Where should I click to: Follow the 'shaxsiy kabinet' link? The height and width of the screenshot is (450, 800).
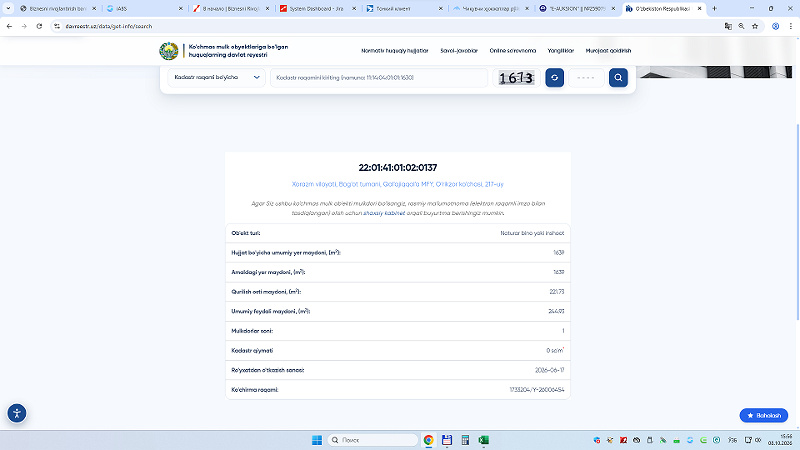[384, 213]
